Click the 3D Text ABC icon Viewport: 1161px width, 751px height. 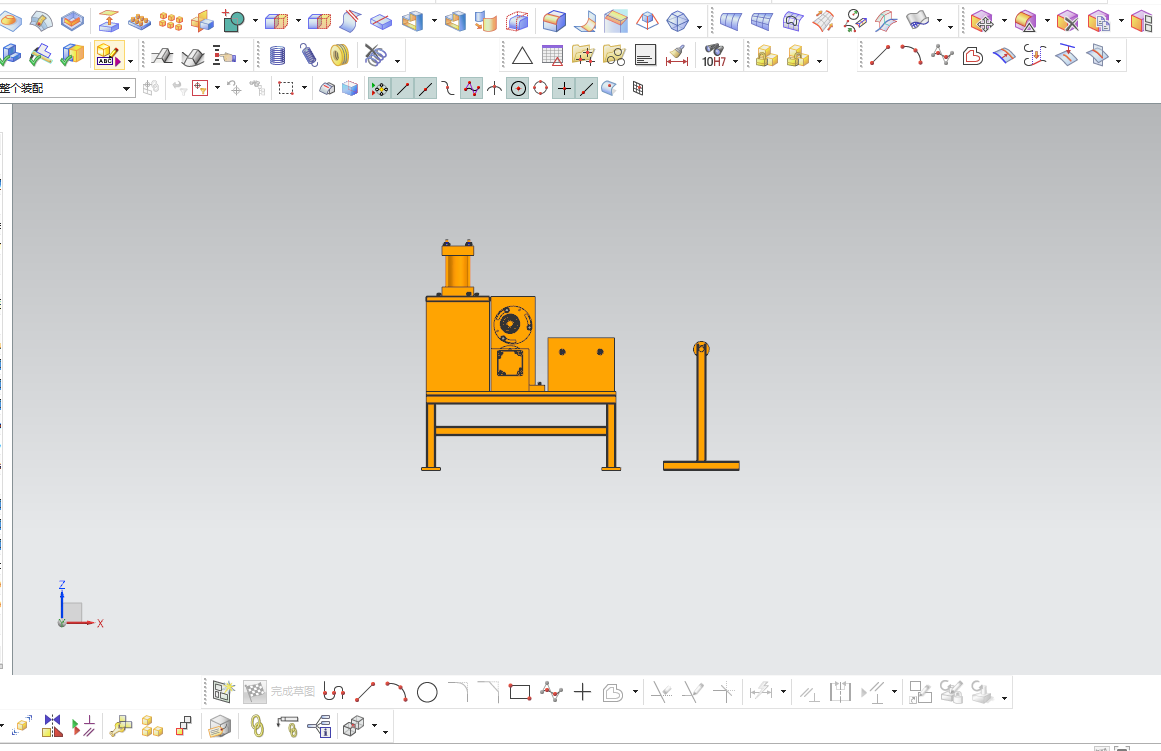[x=108, y=56]
